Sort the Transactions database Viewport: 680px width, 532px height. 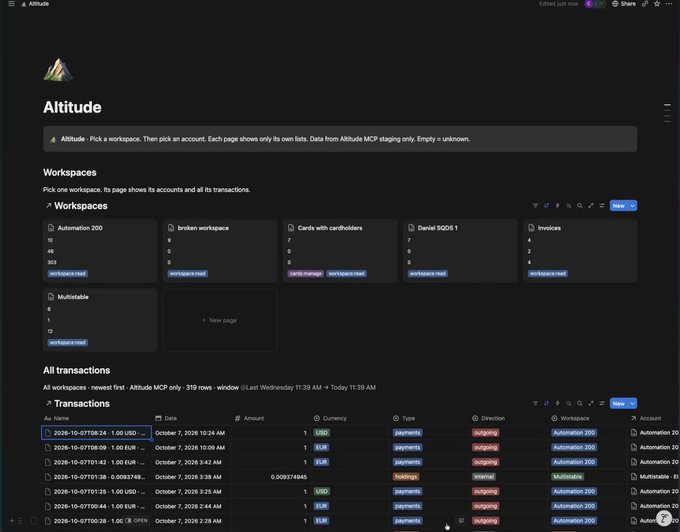click(546, 403)
